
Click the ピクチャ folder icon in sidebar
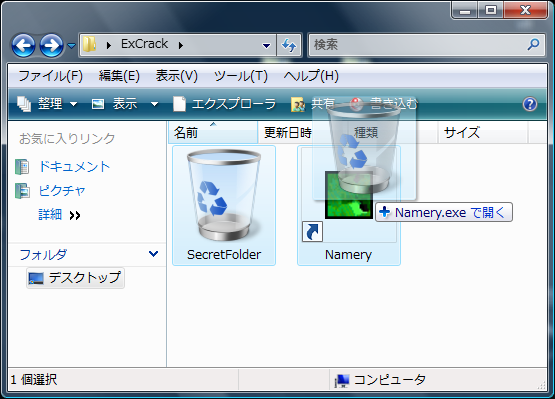[22, 191]
